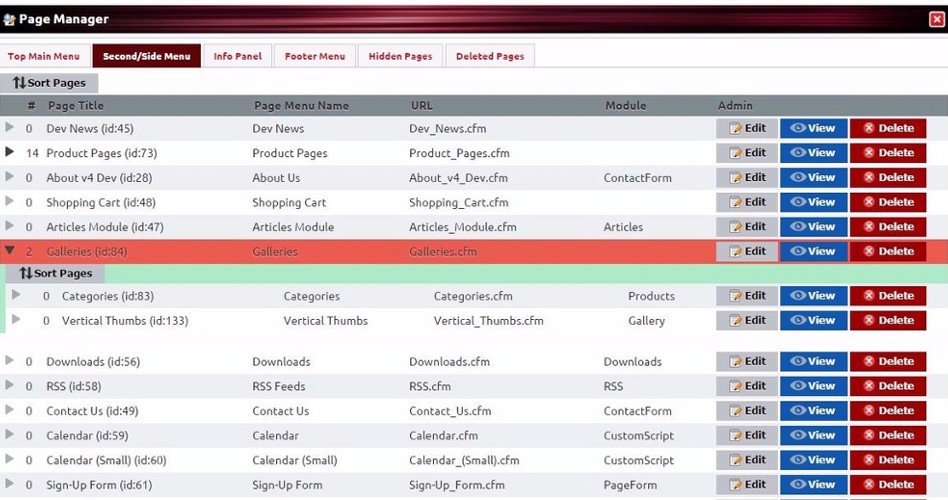The image size is (948, 500).
Task: Select the Second/Side Menu tab
Action: [146, 56]
